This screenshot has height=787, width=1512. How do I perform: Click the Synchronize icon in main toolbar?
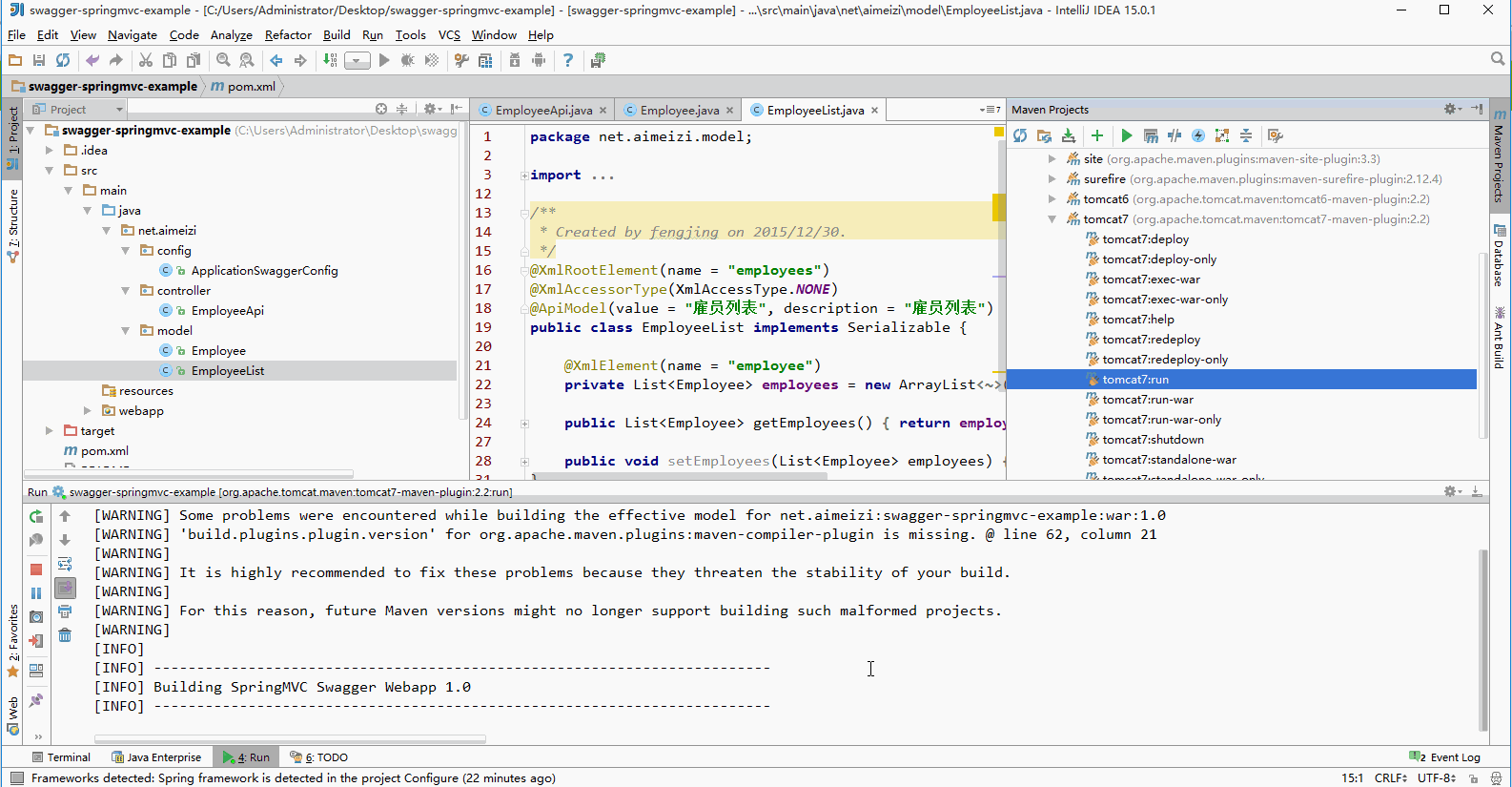63,60
